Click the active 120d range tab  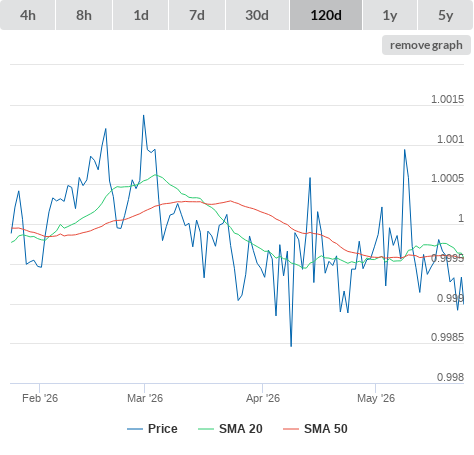pos(326,15)
